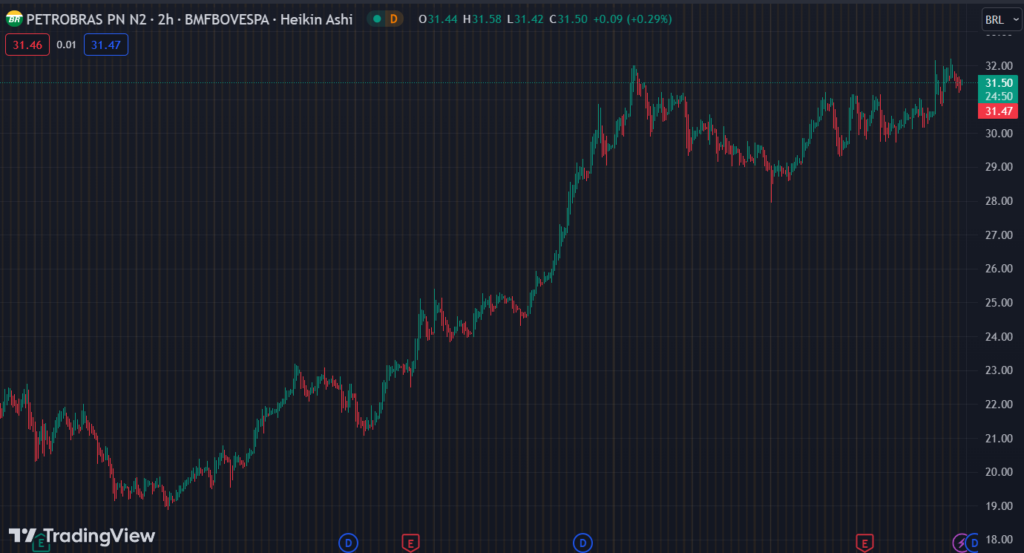
Task: Click the 28.00 price scale label
Action: (999, 201)
